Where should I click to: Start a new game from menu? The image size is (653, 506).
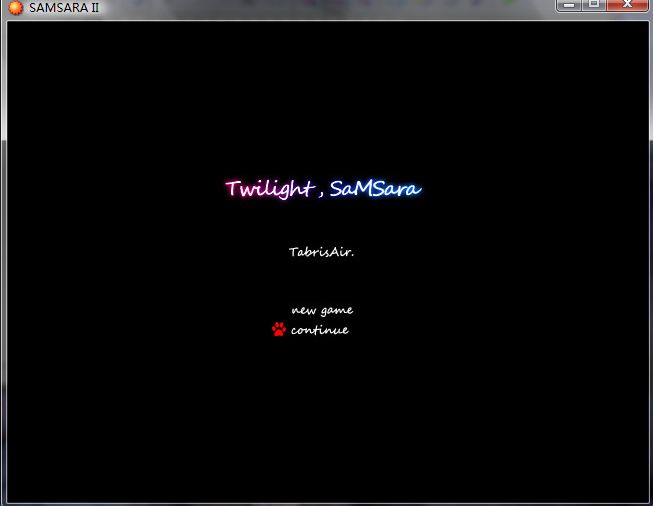coord(322,311)
